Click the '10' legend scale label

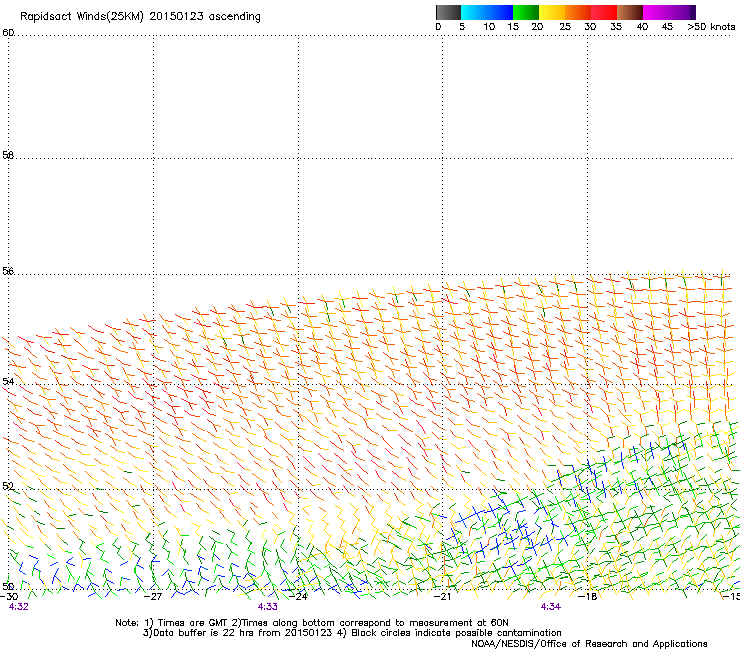point(489,27)
